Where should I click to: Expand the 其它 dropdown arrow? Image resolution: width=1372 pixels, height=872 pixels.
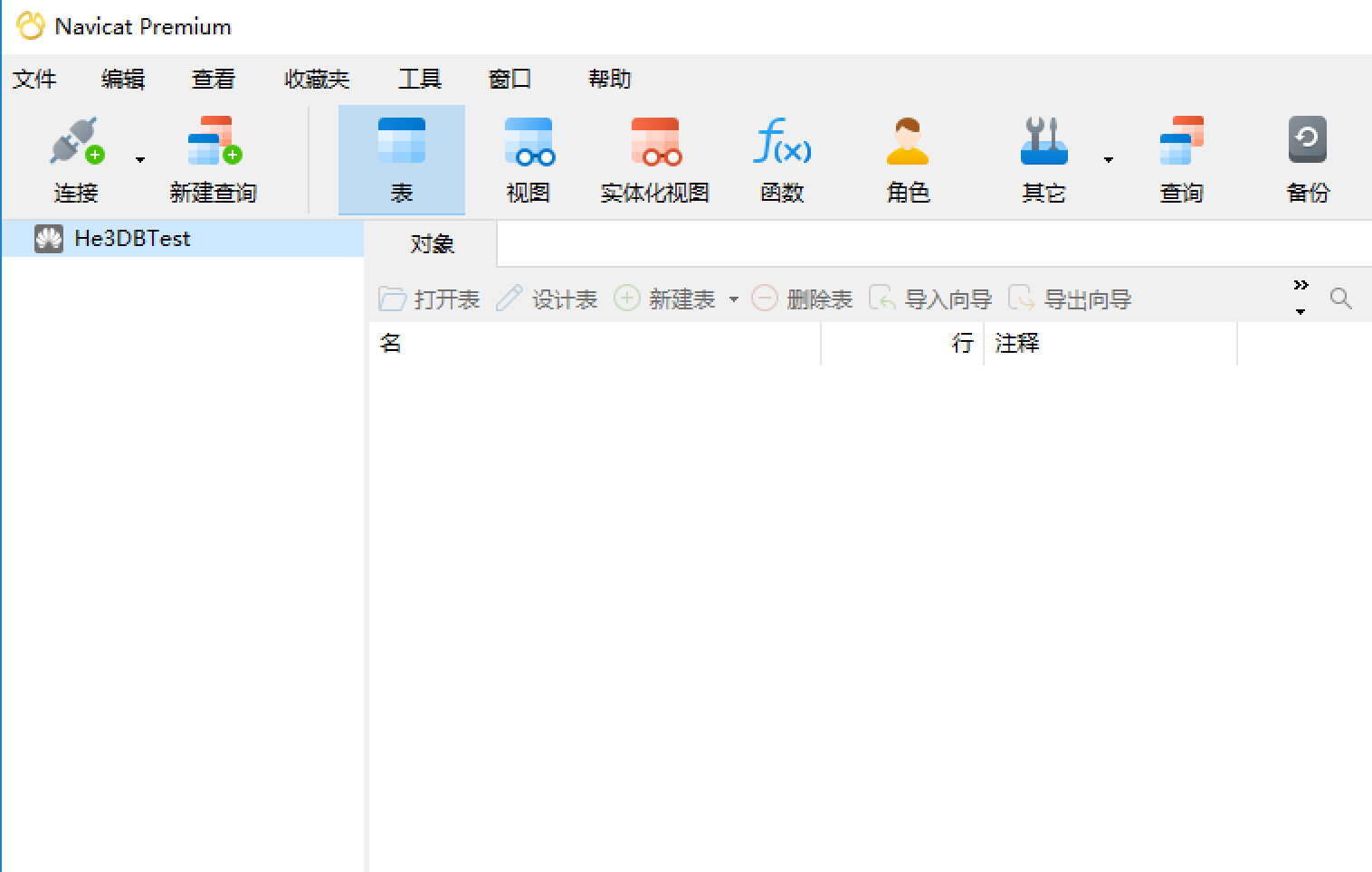pyautogui.click(x=1109, y=160)
